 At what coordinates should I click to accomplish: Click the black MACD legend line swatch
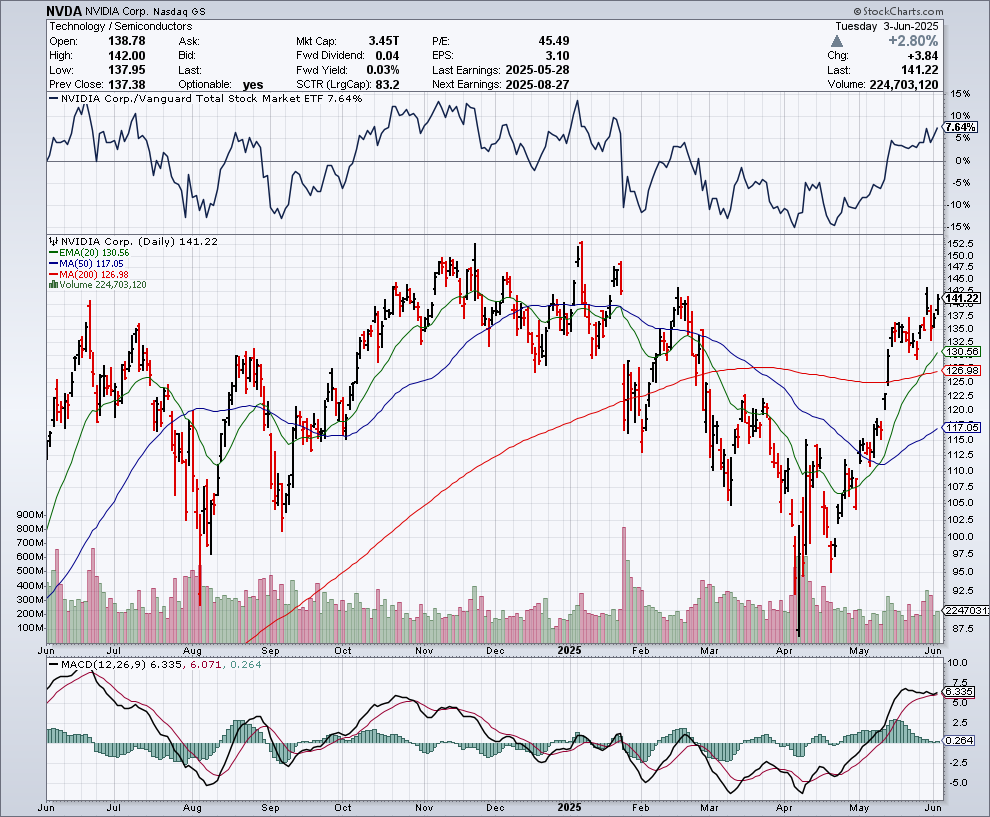[x=53, y=664]
